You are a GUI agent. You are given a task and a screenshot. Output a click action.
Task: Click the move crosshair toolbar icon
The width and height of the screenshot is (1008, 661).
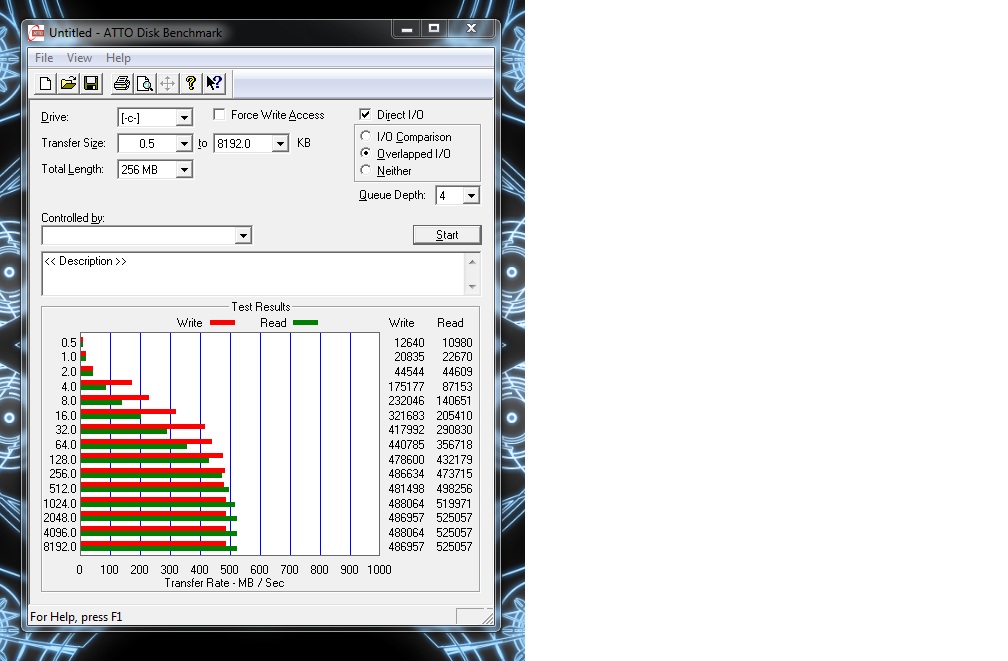[x=168, y=84]
